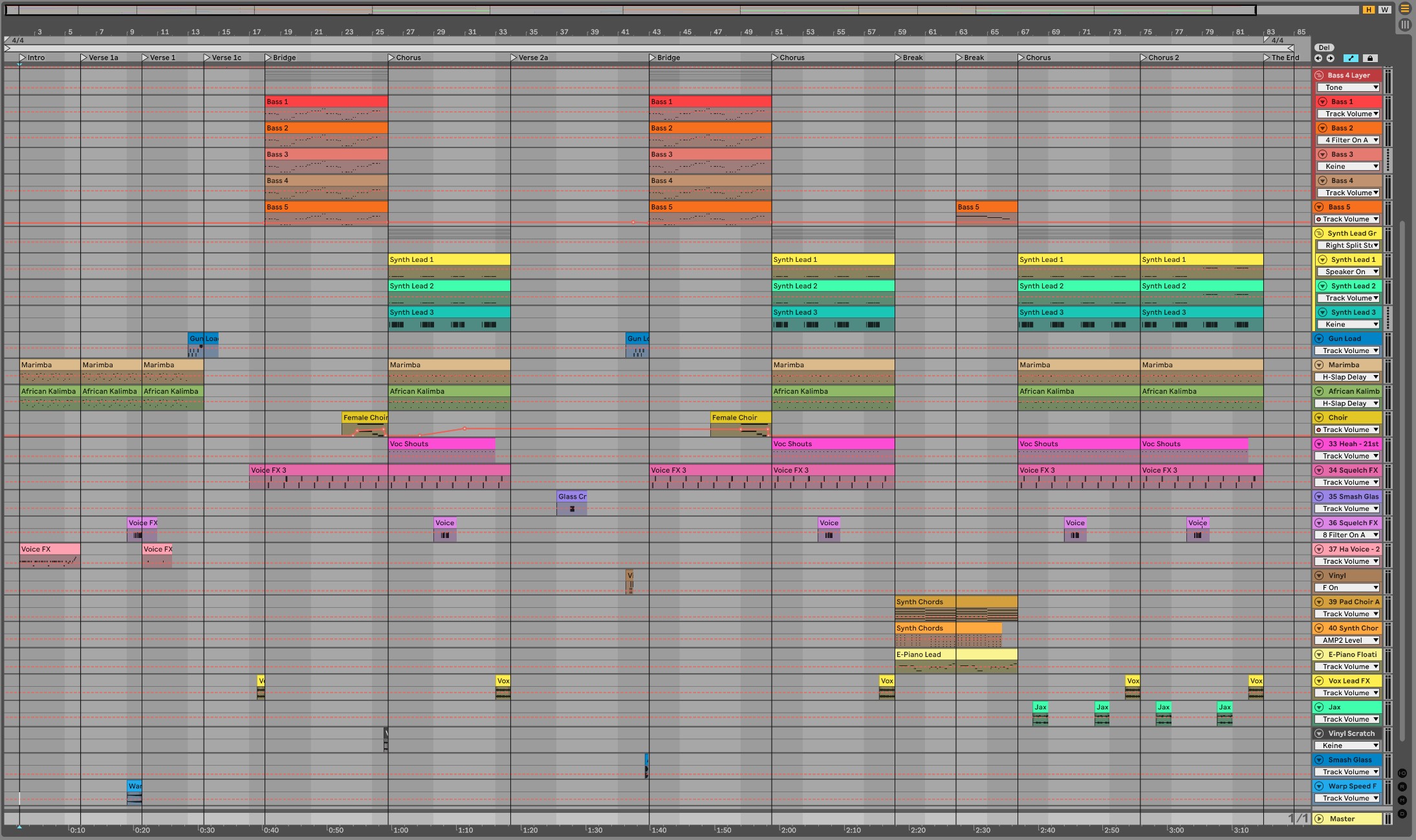Jump to next locator with the right arrow

[x=1330, y=58]
